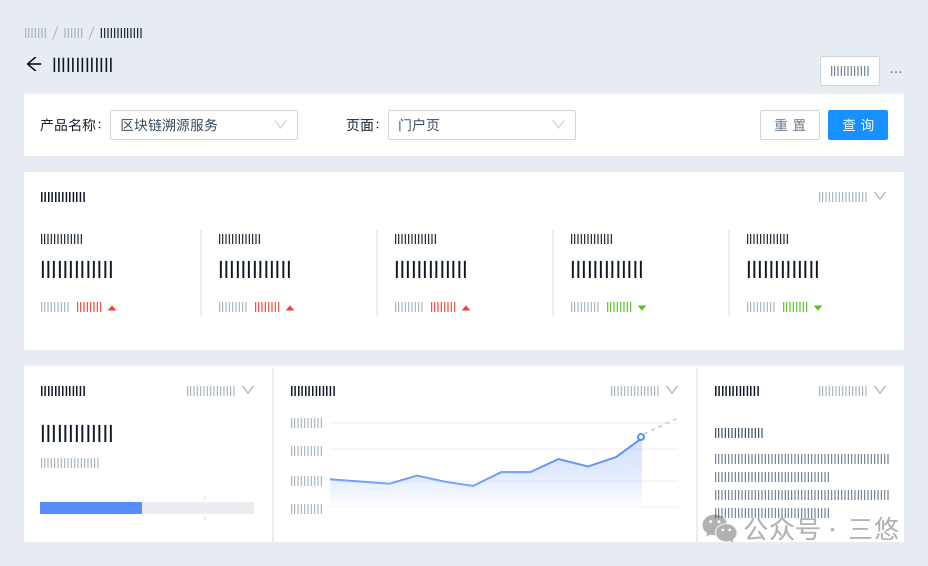Click the dashed forecast segment of the chart line
The height and width of the screenshot is (566, 928).
tap(659, 427)
